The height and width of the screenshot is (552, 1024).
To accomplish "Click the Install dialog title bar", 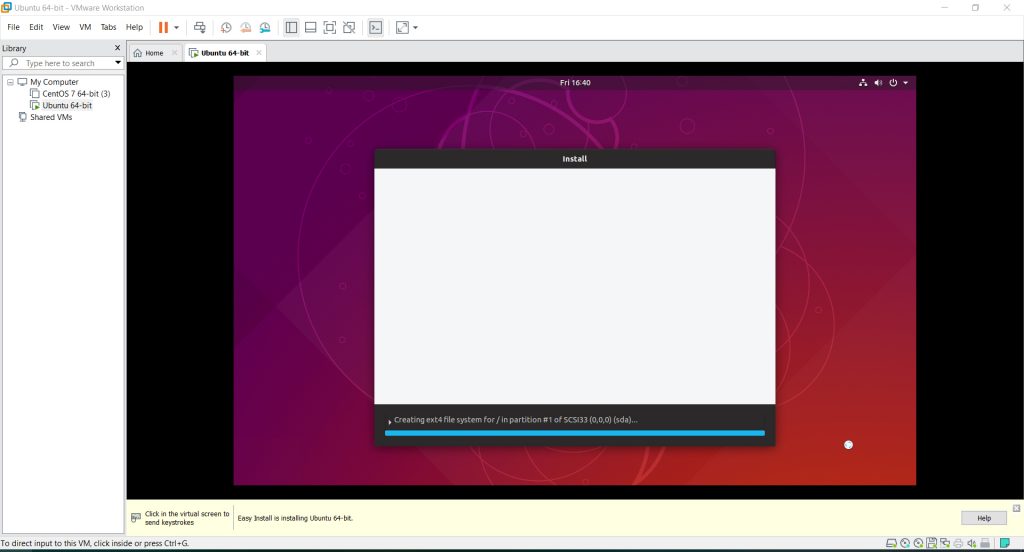I will coord(575,159).
